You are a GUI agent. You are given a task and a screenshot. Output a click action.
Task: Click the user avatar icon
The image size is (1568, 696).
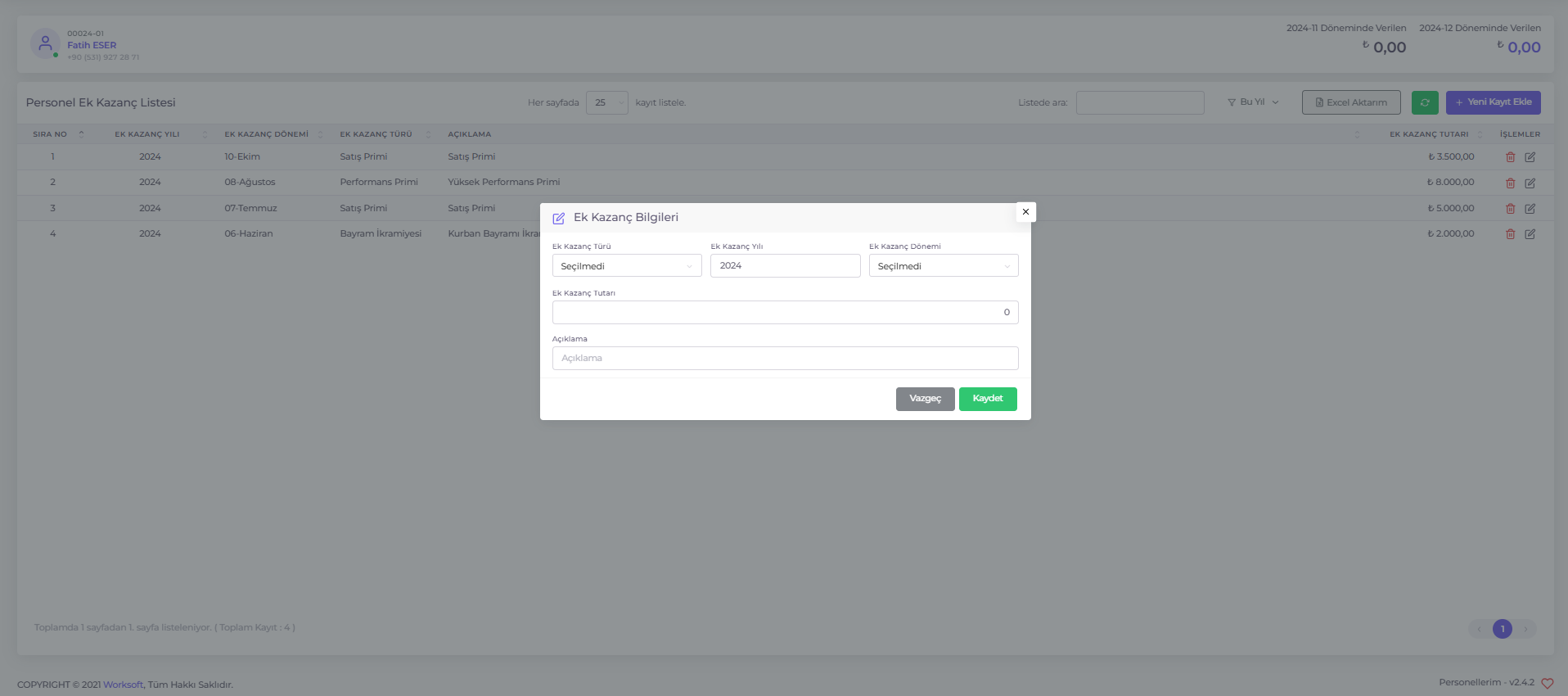(x=45, y=43)
